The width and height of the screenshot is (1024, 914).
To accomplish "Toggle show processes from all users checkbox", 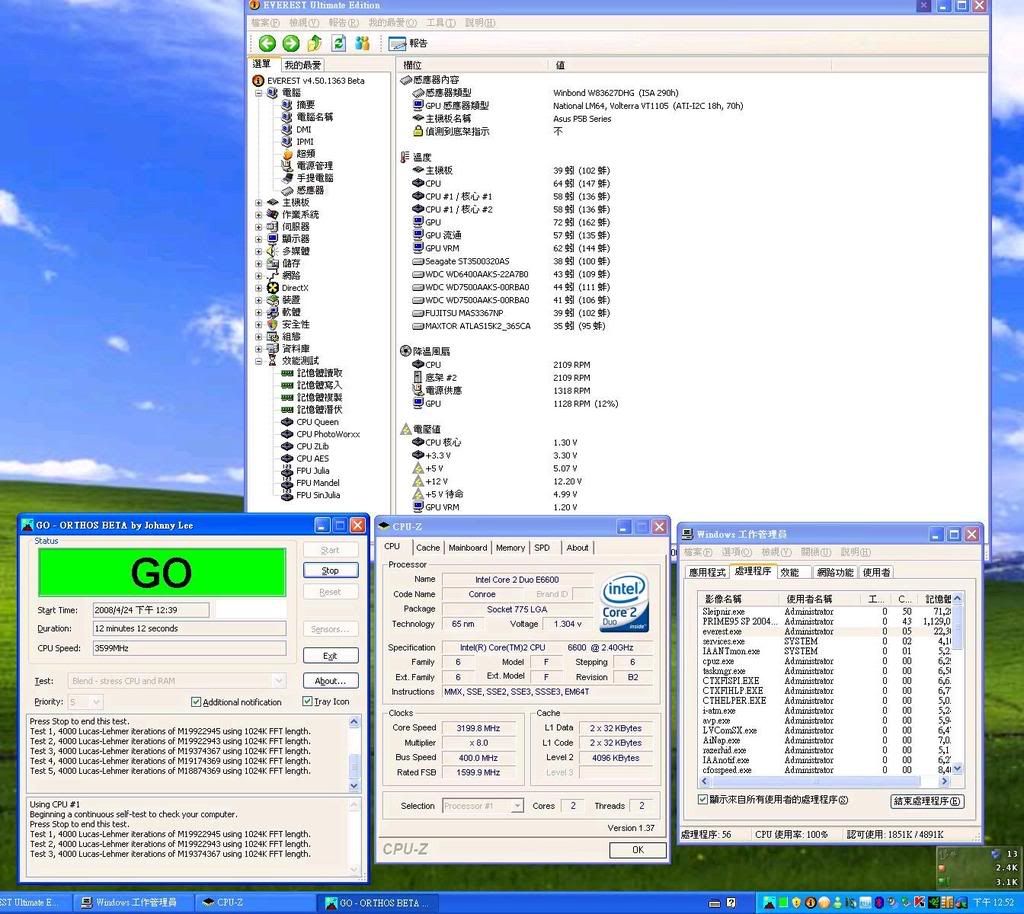I will coord(703,800).
